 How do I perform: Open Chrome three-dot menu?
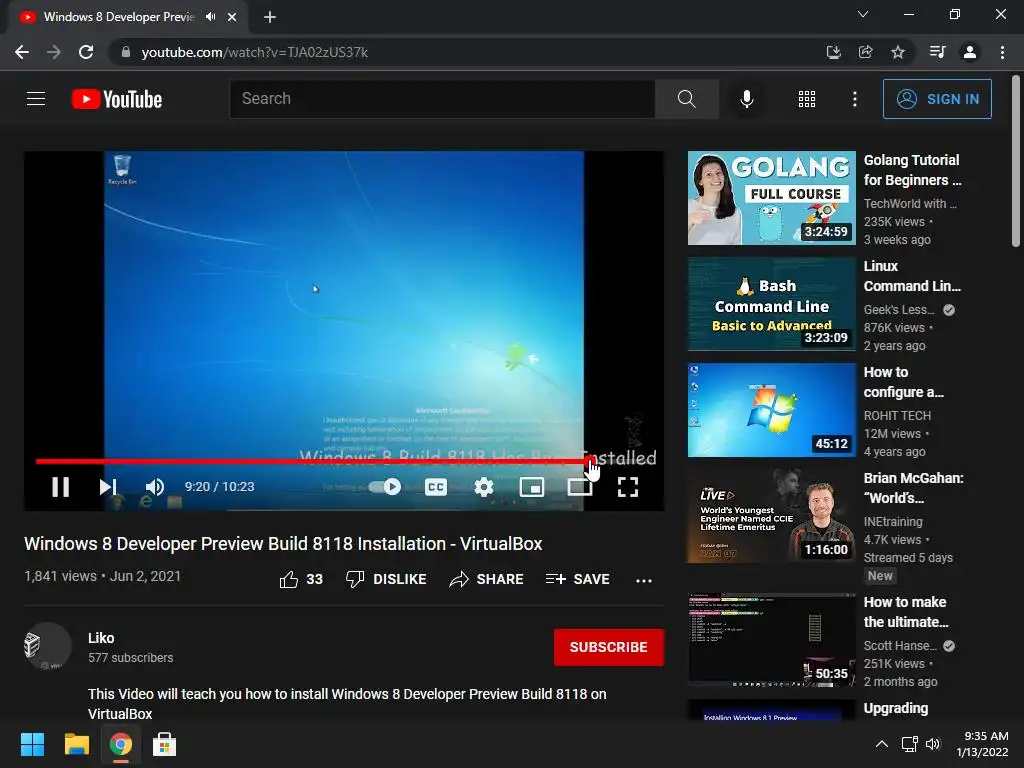(1002, 52)
